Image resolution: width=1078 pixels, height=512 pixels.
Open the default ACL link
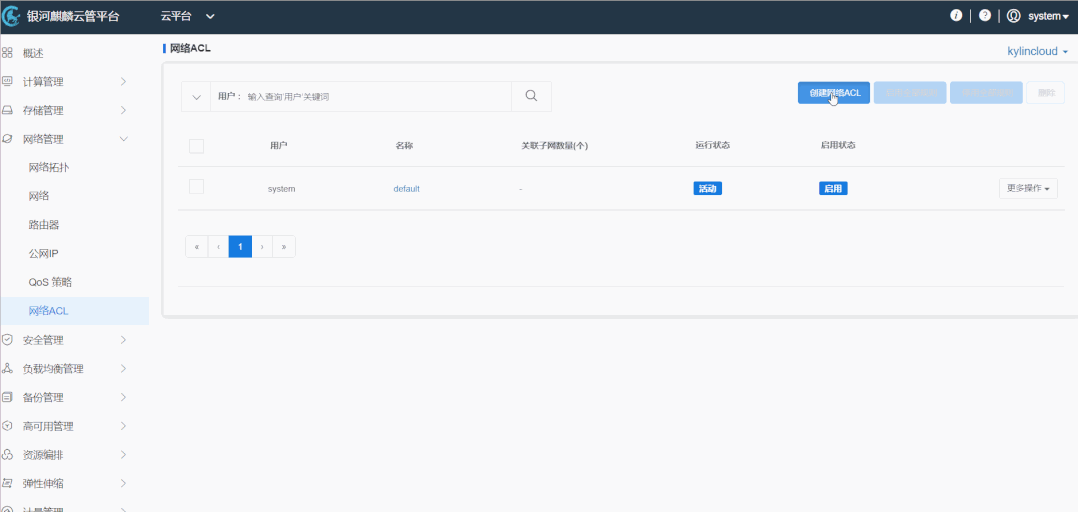pos(406,188)
